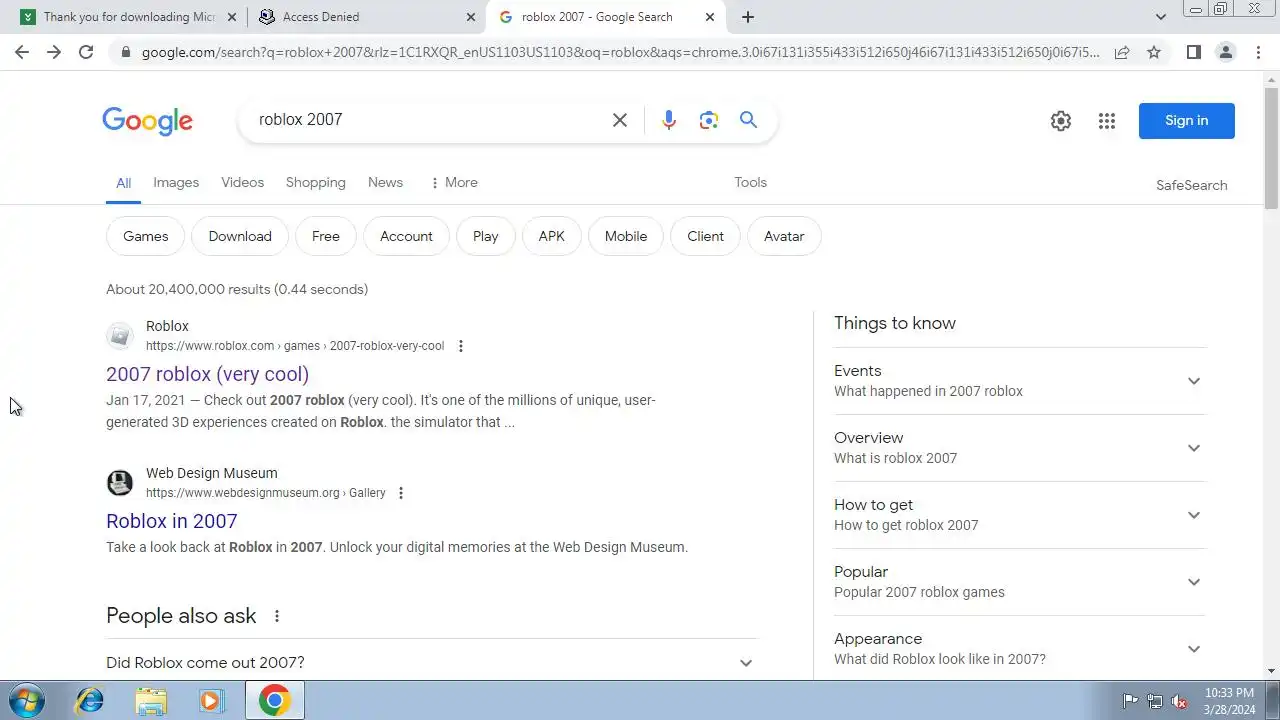Switch to News results tab
The image size is (1280, 720).
point(385,183)
